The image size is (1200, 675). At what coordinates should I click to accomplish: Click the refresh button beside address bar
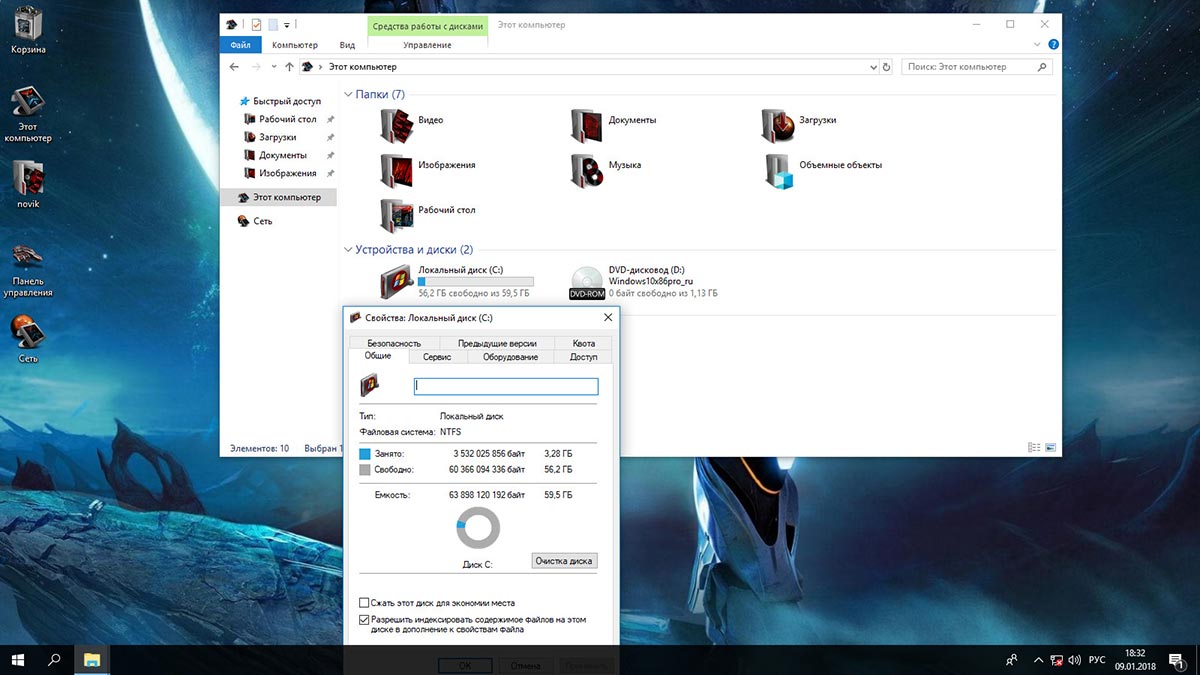[886, 67]
